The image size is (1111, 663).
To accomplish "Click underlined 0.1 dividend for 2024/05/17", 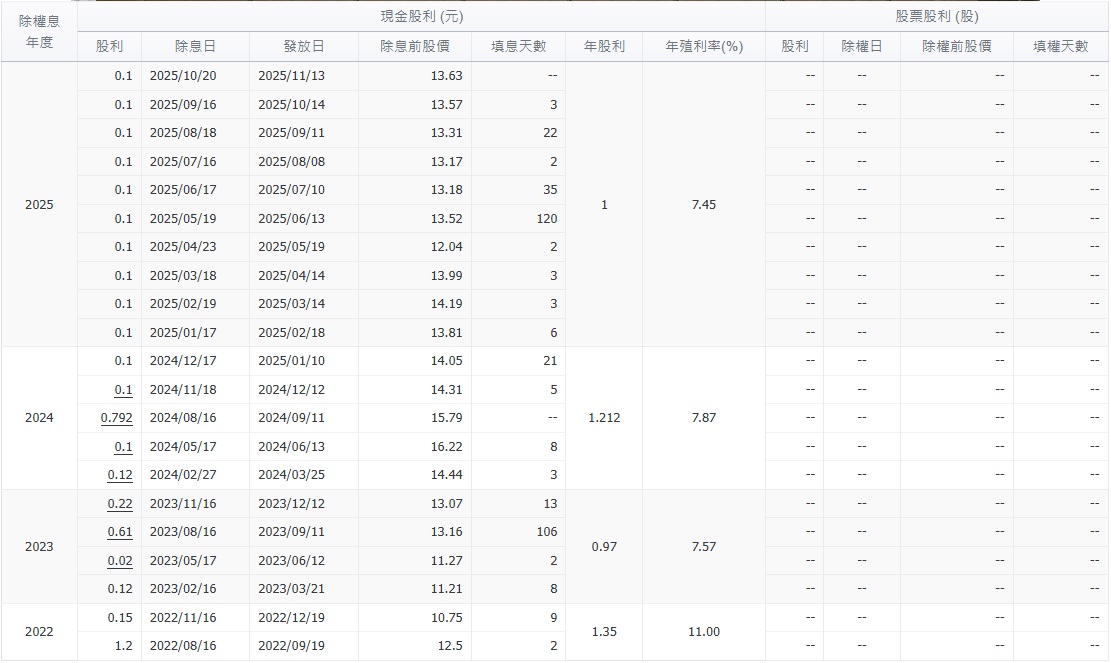I will (x=123, y=447).
